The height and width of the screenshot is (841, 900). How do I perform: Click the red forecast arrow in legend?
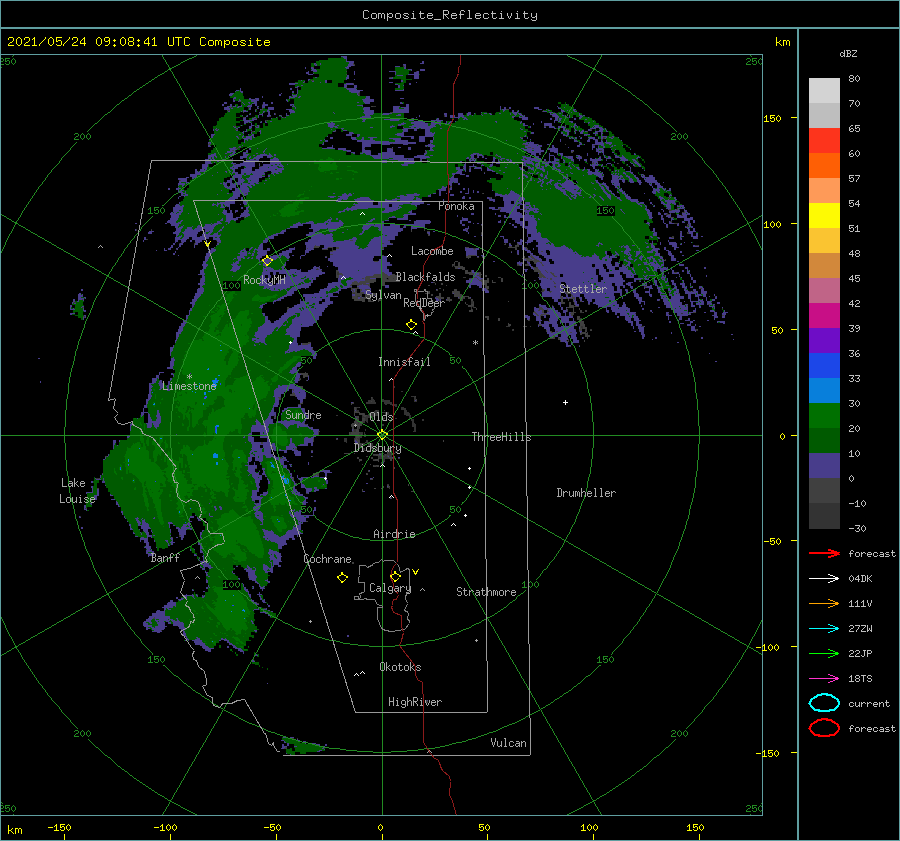pyautogui.click(x=824, y=553)
